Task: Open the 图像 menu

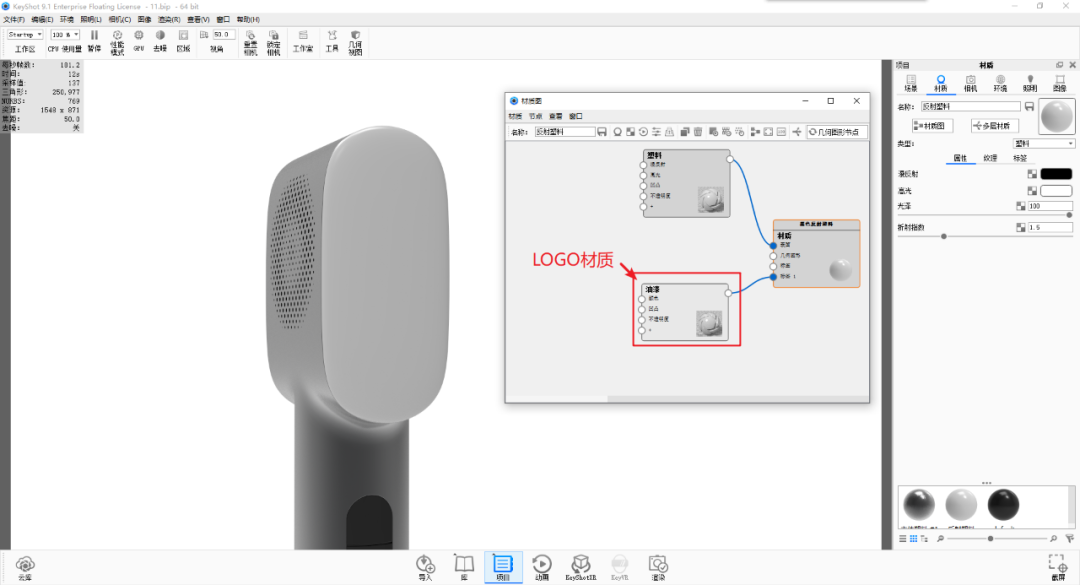Action: [144, 19]
